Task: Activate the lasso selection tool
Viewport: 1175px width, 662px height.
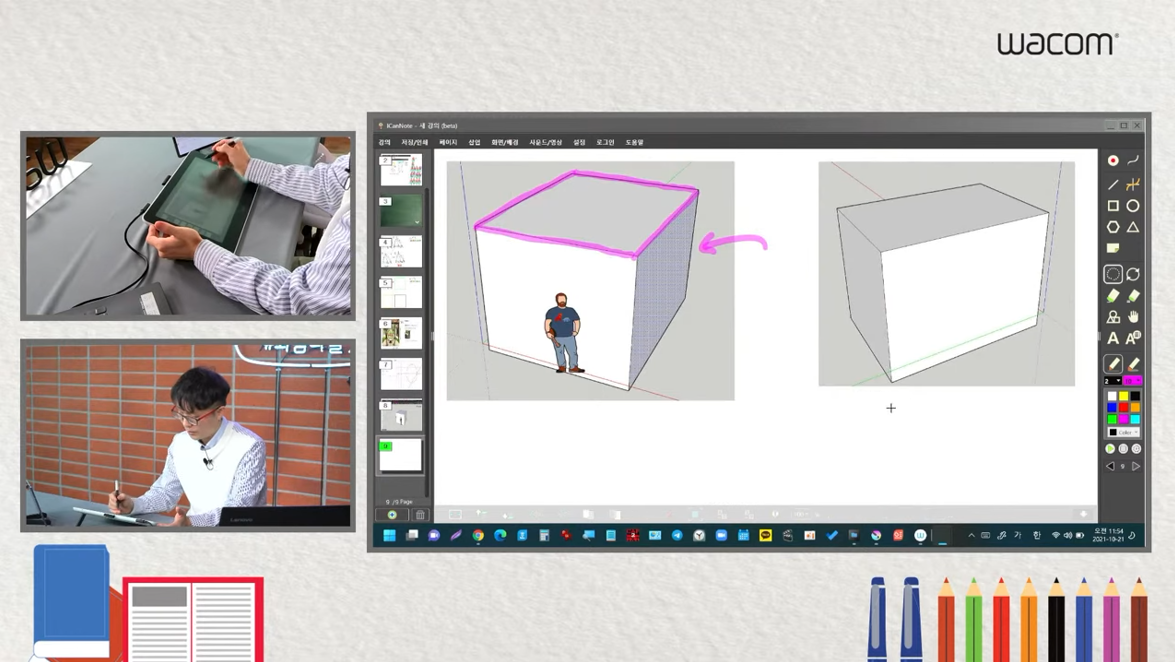Action: coord(1113,274)
